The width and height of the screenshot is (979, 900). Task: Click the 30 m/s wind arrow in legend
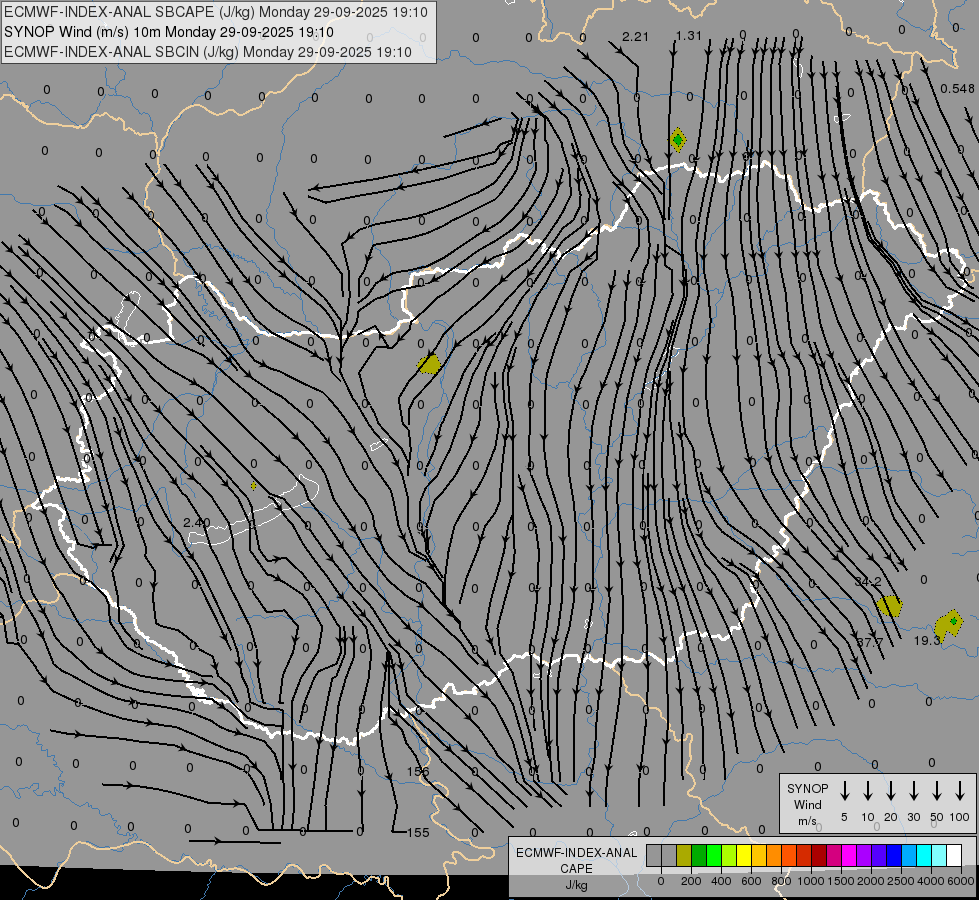coord(914,791)
